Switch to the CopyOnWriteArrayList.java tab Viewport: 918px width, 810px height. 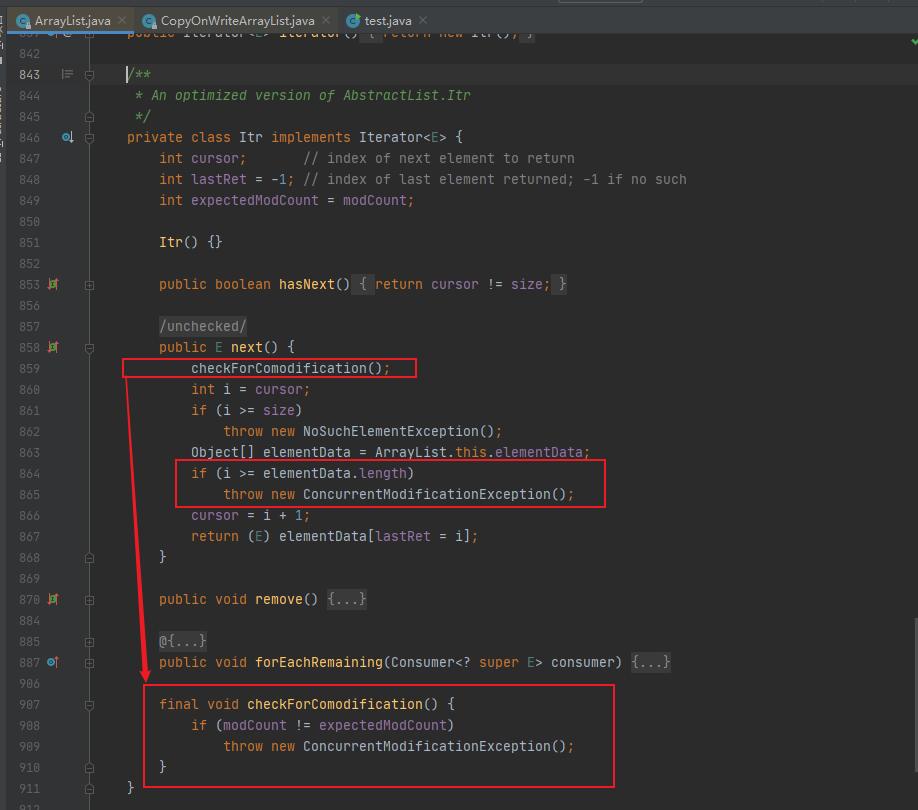(238, 20)
